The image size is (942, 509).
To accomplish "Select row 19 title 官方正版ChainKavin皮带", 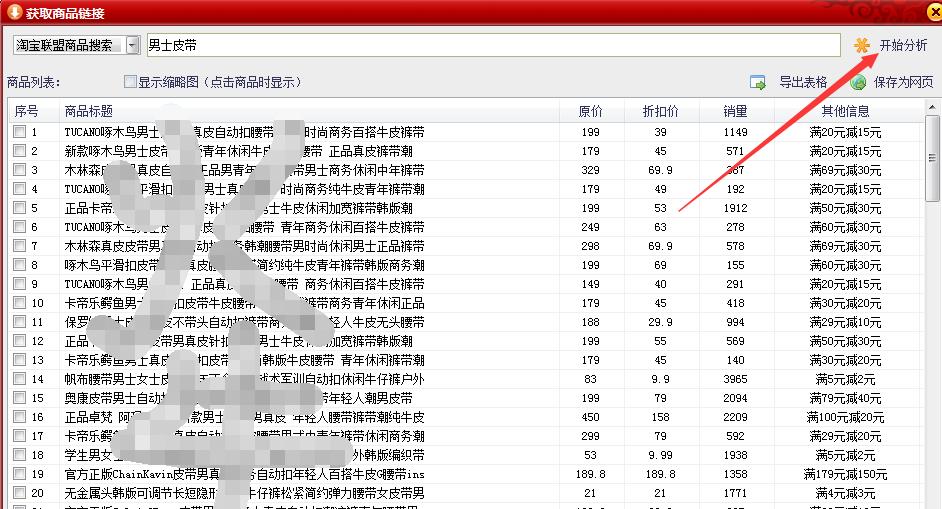I will coord(245,474).
